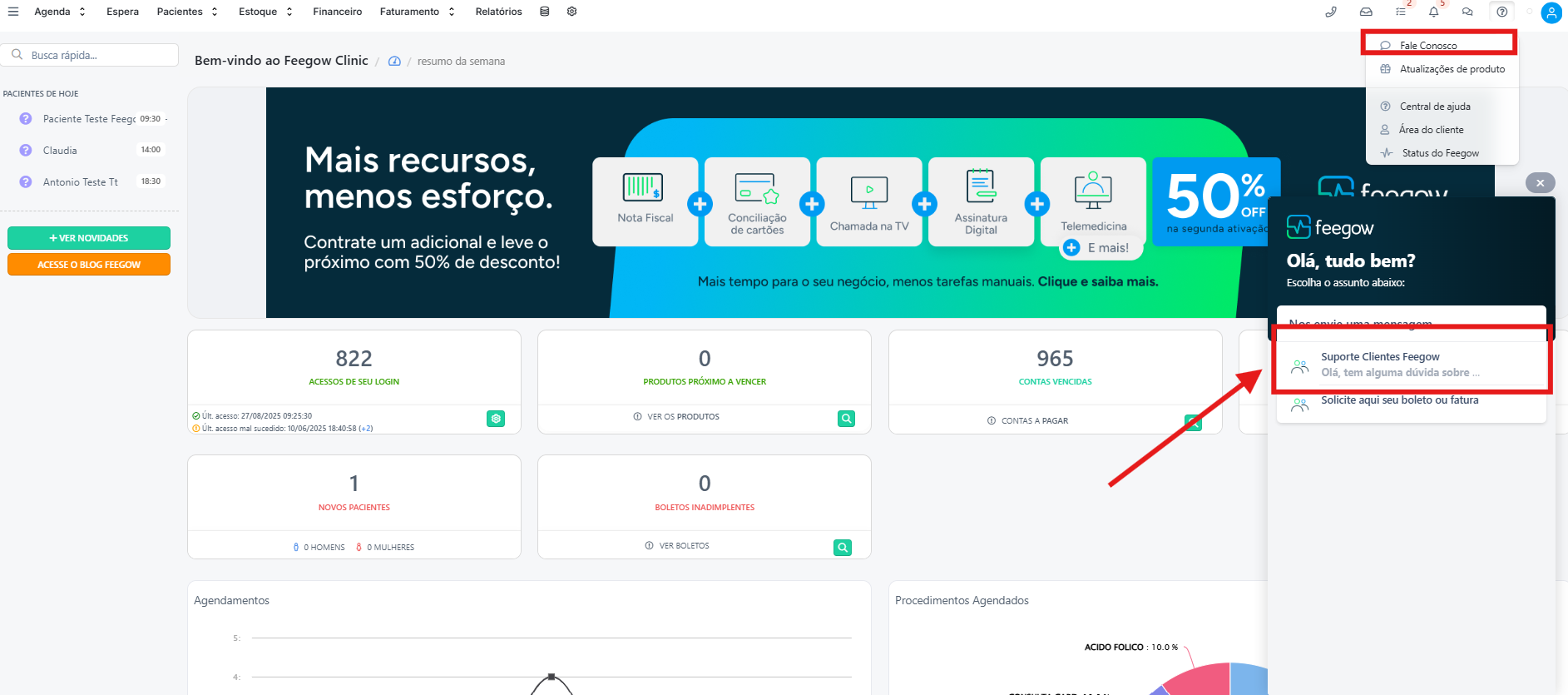Close the Feegow chat widget
Viewport: 1568px width, 695px height.
coord(1540,183)
